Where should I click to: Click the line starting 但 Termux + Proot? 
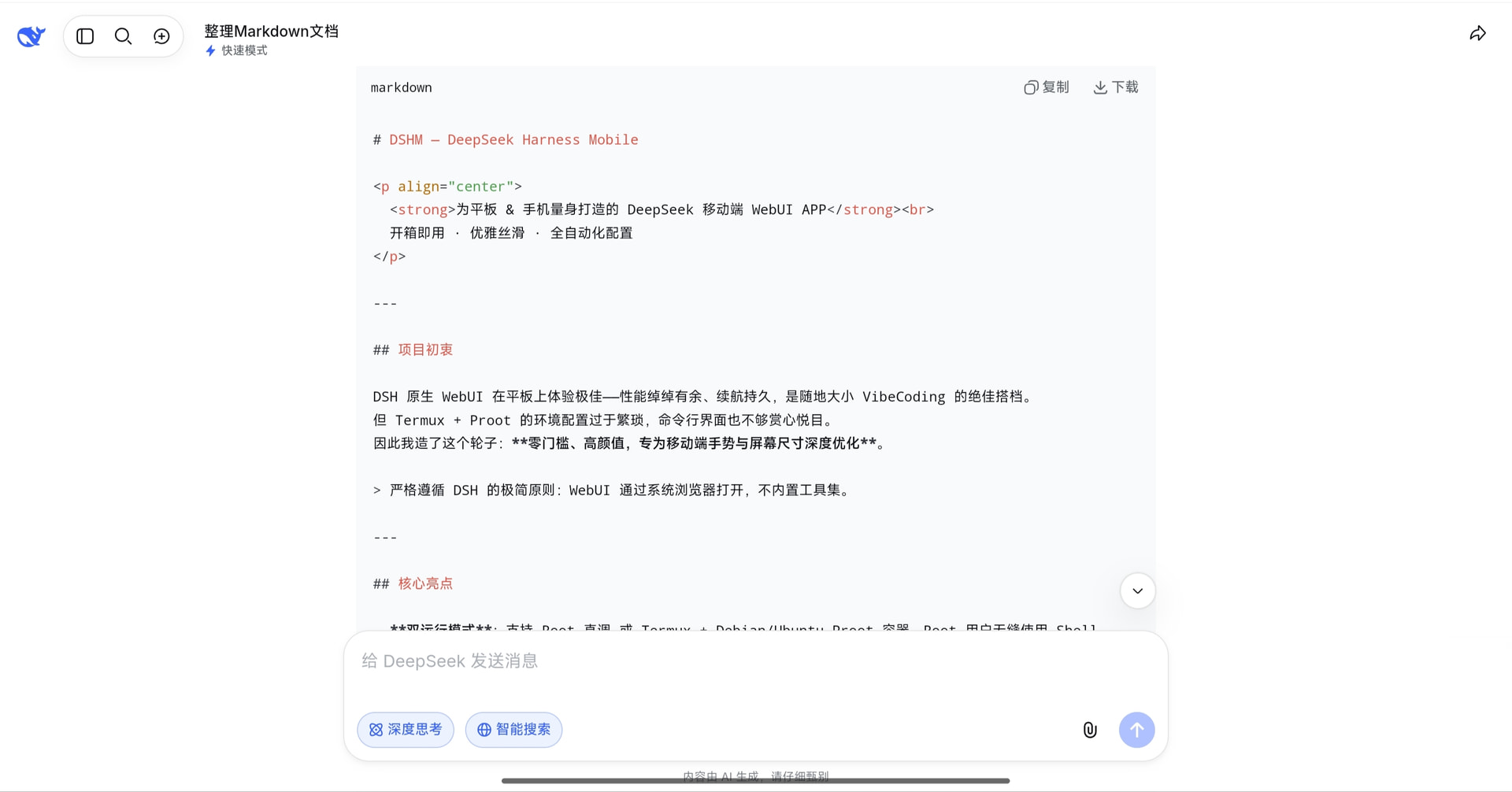(604, 420)
